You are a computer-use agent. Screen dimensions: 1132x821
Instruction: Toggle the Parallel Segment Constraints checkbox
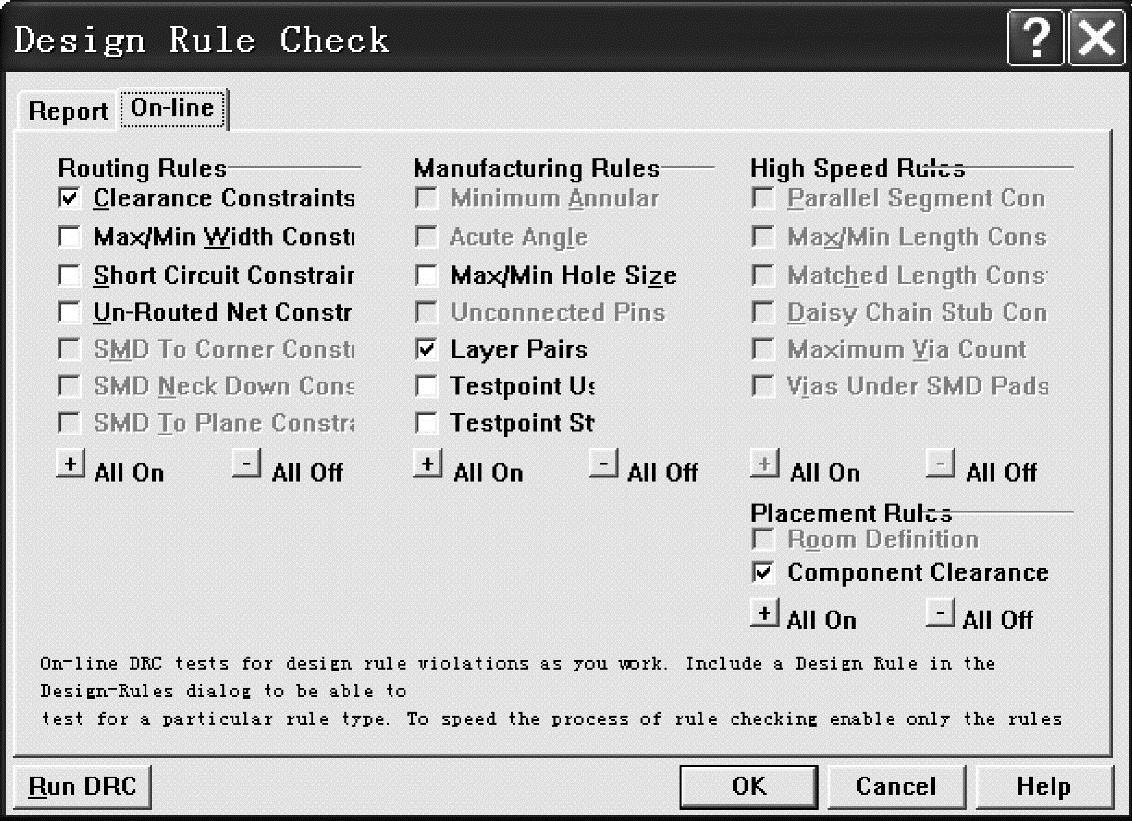763,198
